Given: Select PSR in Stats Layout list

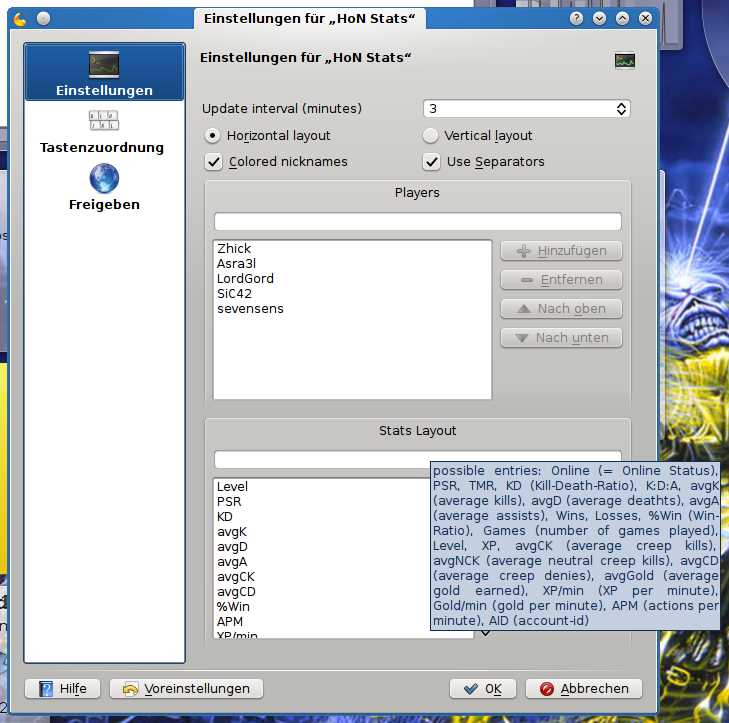Looking at the screenshot, I should [322, 502].
